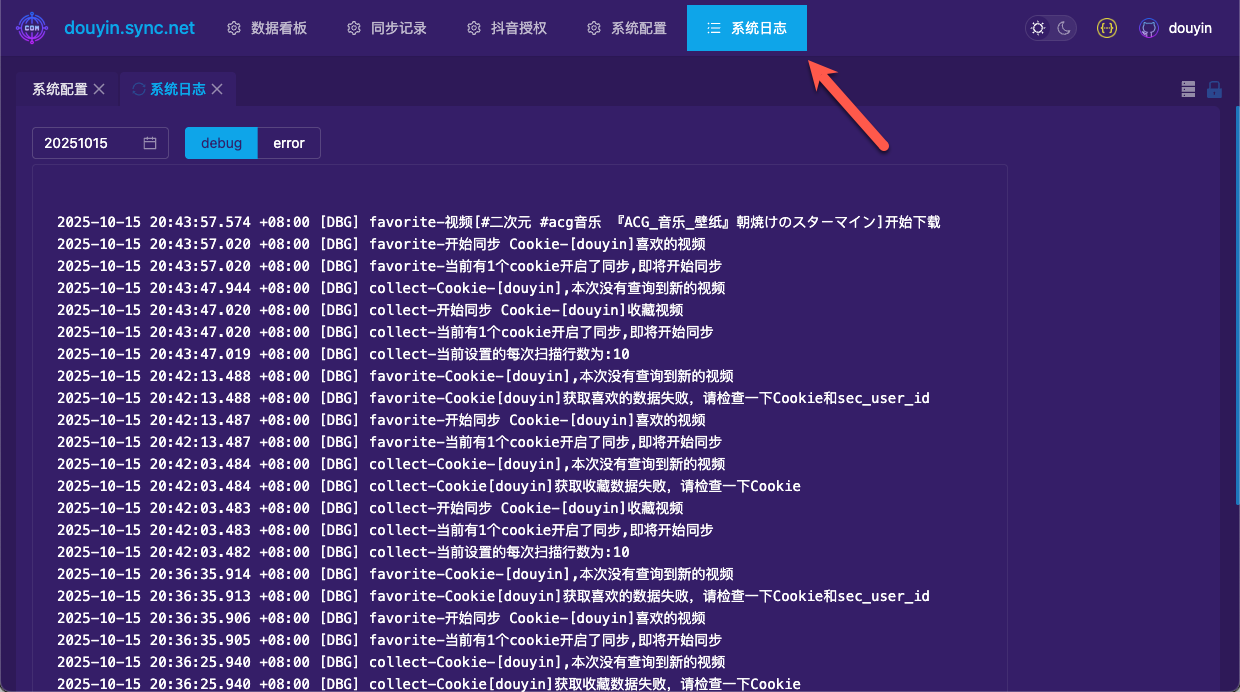Click the douyin.sync.net CDN logo icon

[30, 28]
